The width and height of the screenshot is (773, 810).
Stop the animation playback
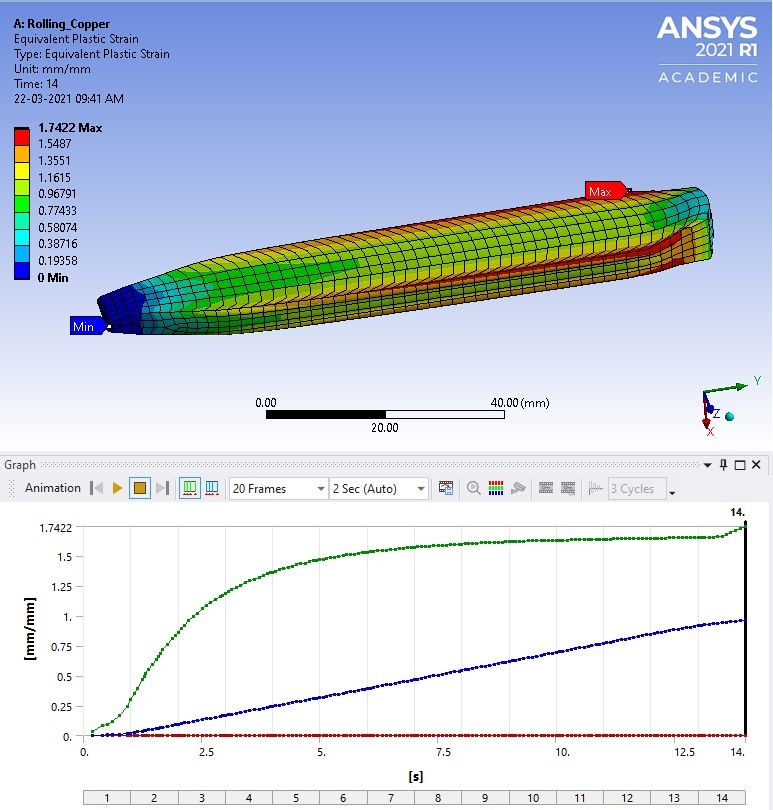tap(140, 488)
